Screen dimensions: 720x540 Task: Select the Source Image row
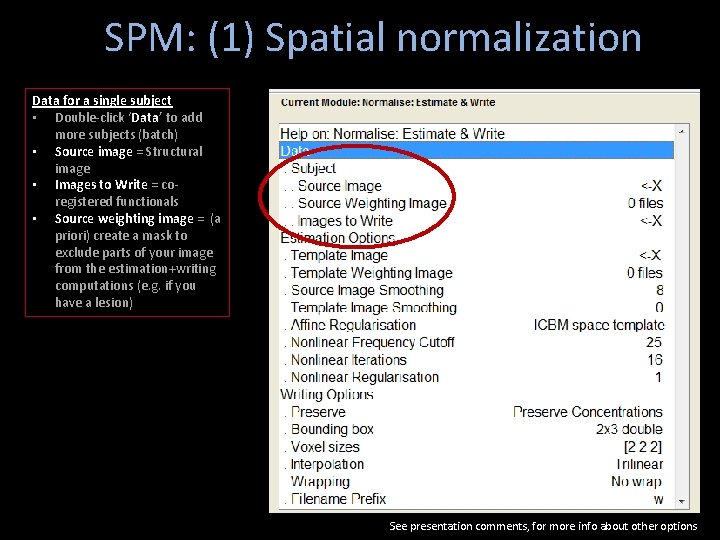[477, 186]
